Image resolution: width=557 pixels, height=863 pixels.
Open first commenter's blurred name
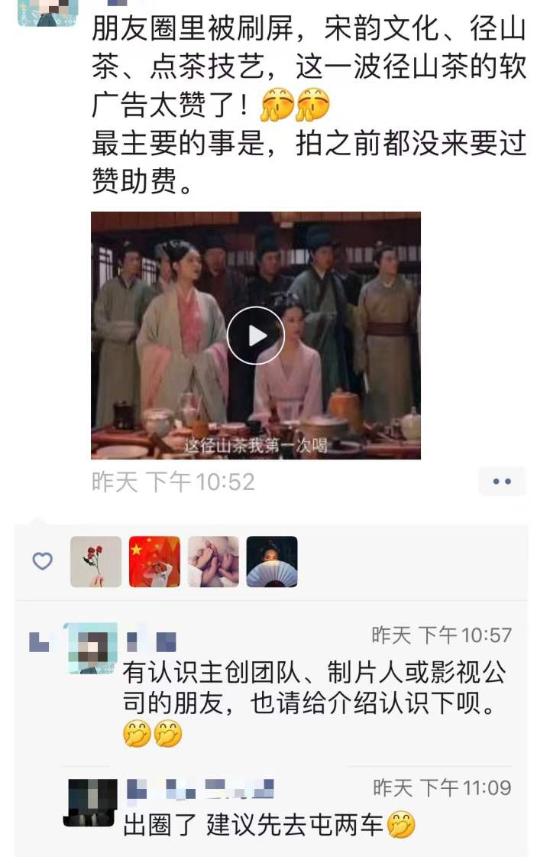pyautogui.click(x=152, y=642)
